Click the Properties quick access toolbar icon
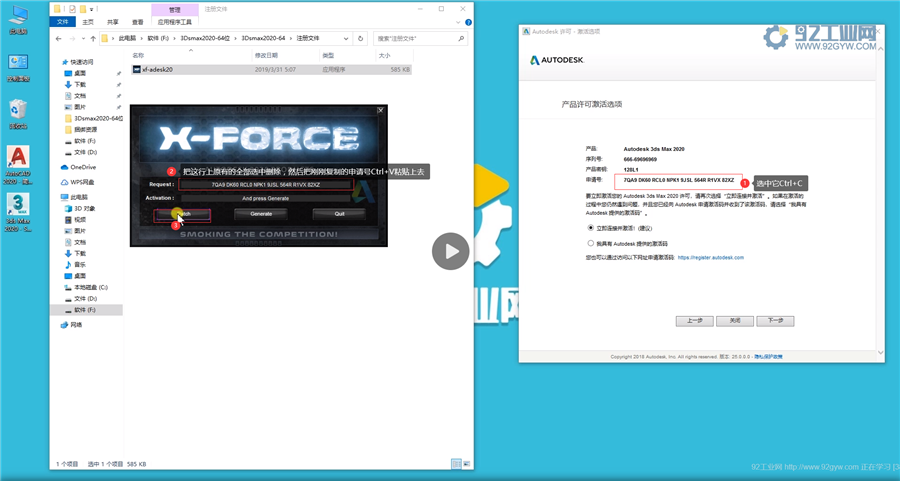 tap(72, 9)
